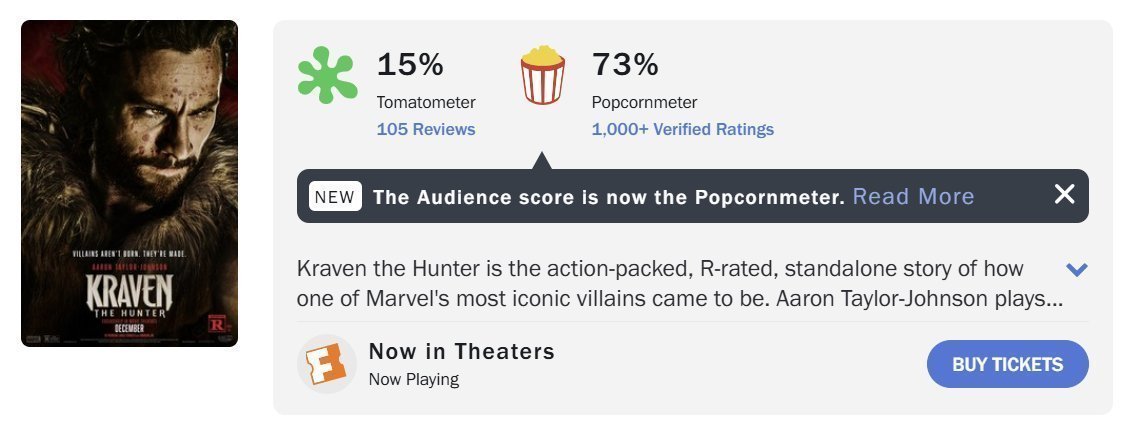Select the Popcornmeter label text
Image resolution: width=1147 pixels, height=433 pixels.
coord(644,102)
